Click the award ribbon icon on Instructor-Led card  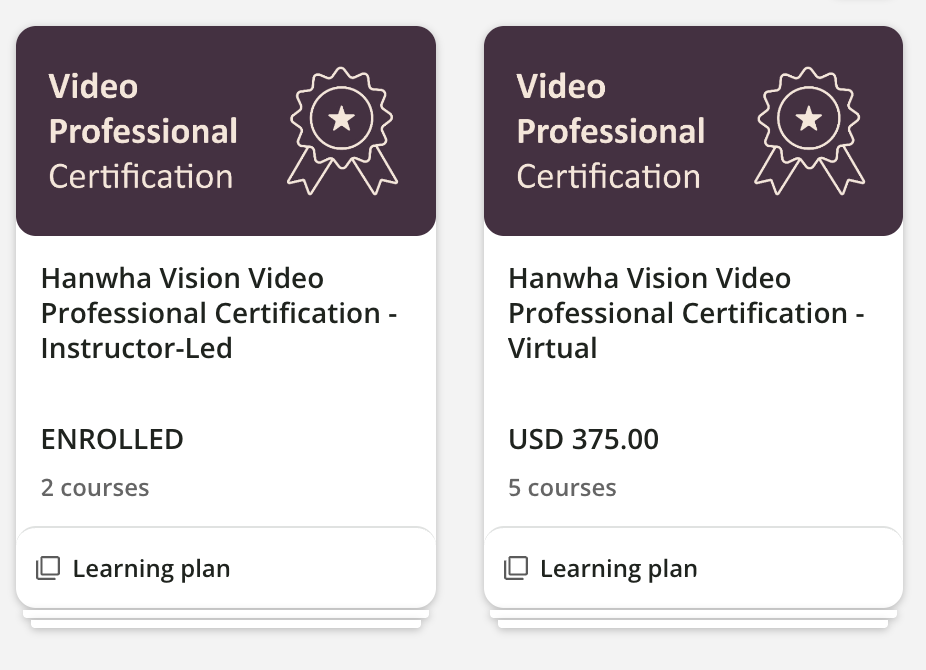342,130
